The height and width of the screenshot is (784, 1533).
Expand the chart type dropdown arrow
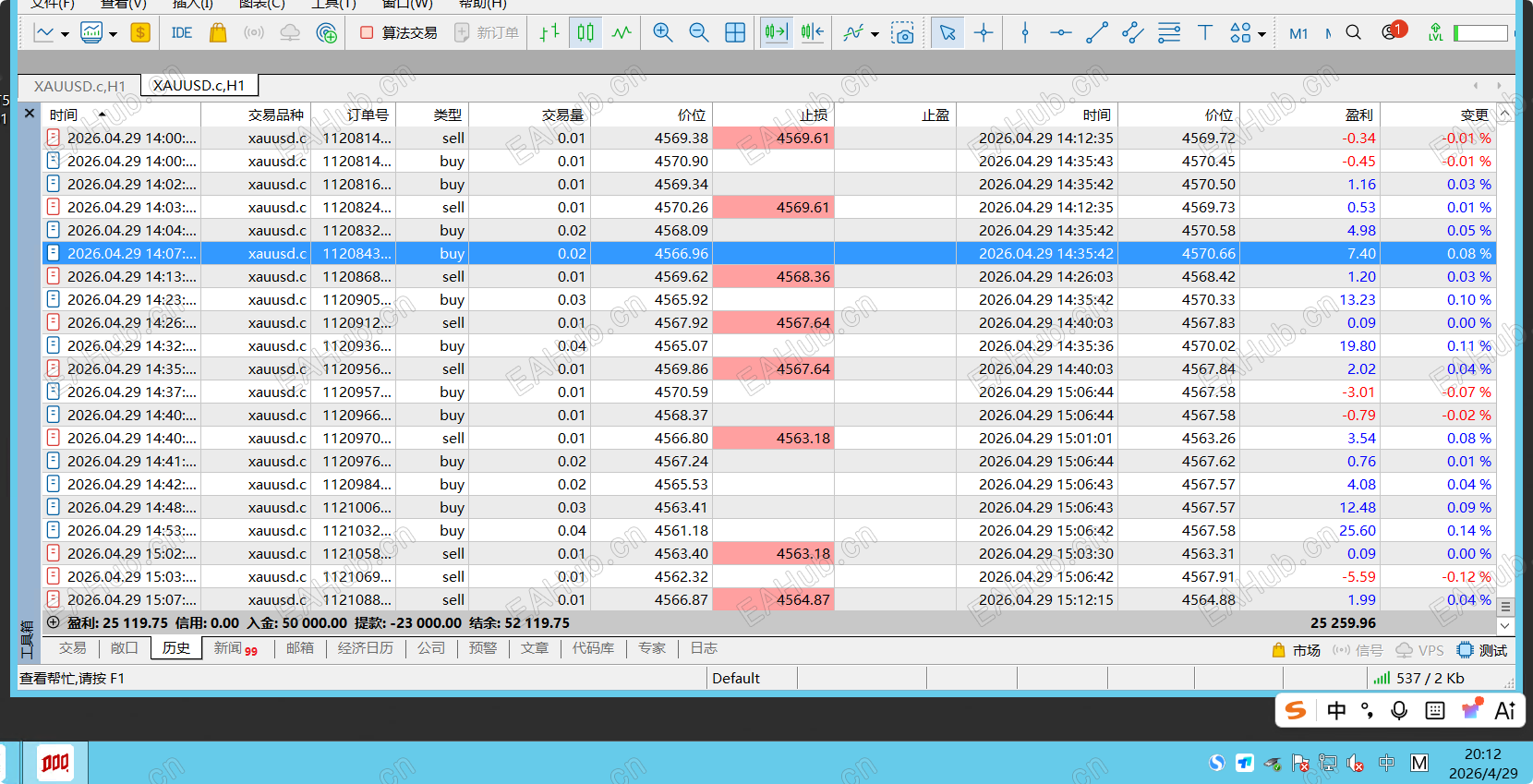click(65, 34)
